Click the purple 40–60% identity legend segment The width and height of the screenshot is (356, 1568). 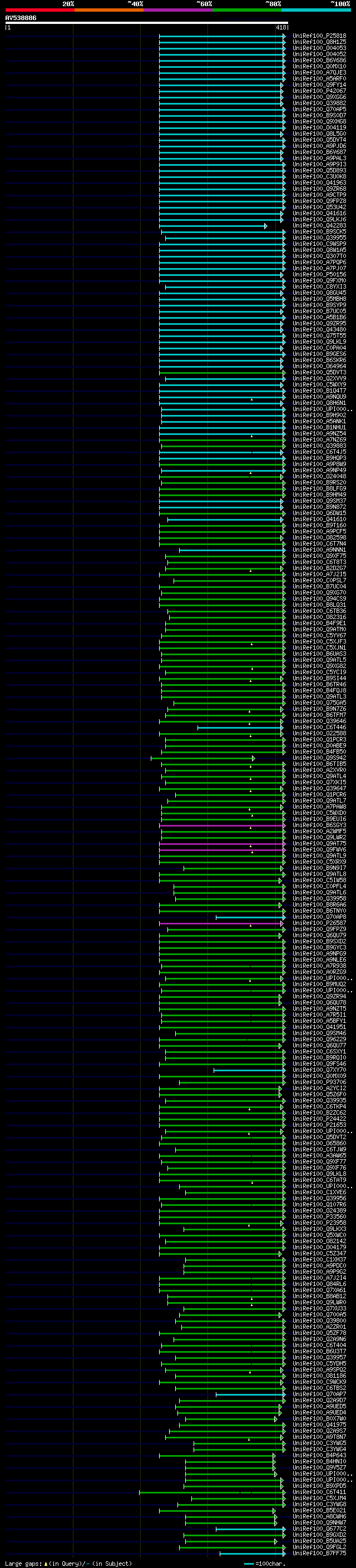point(179,10)
